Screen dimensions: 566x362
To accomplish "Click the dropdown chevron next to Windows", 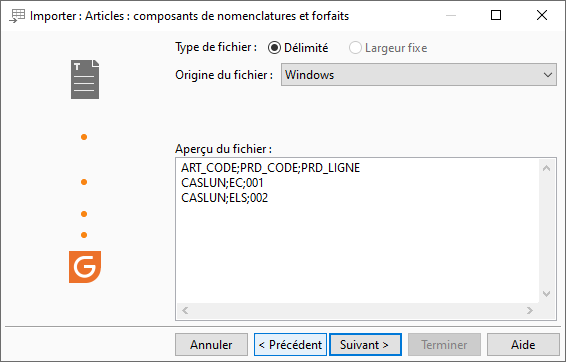I will 548,75.
